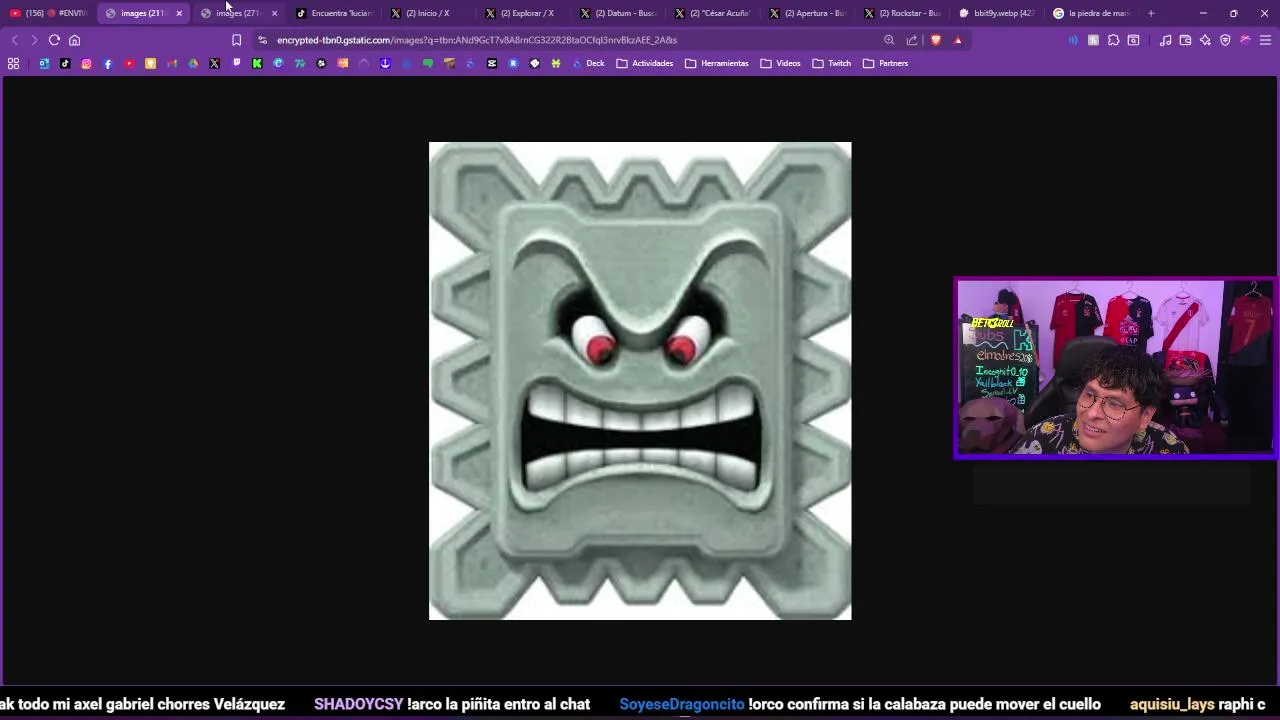The image size is (1280, 720).
Task: Expand the Videos bookmarks folder
Action: coord(780,63)
